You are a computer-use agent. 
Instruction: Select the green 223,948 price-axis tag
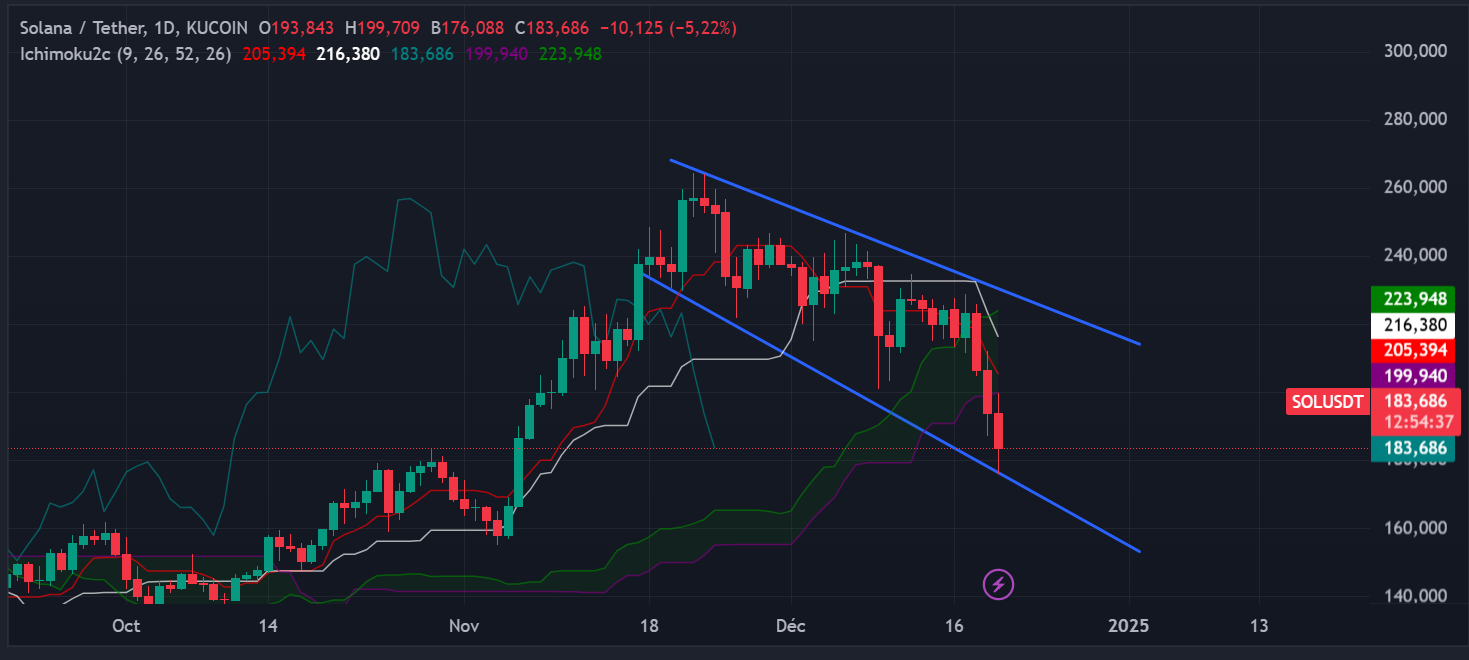[x=1412, y=299]
